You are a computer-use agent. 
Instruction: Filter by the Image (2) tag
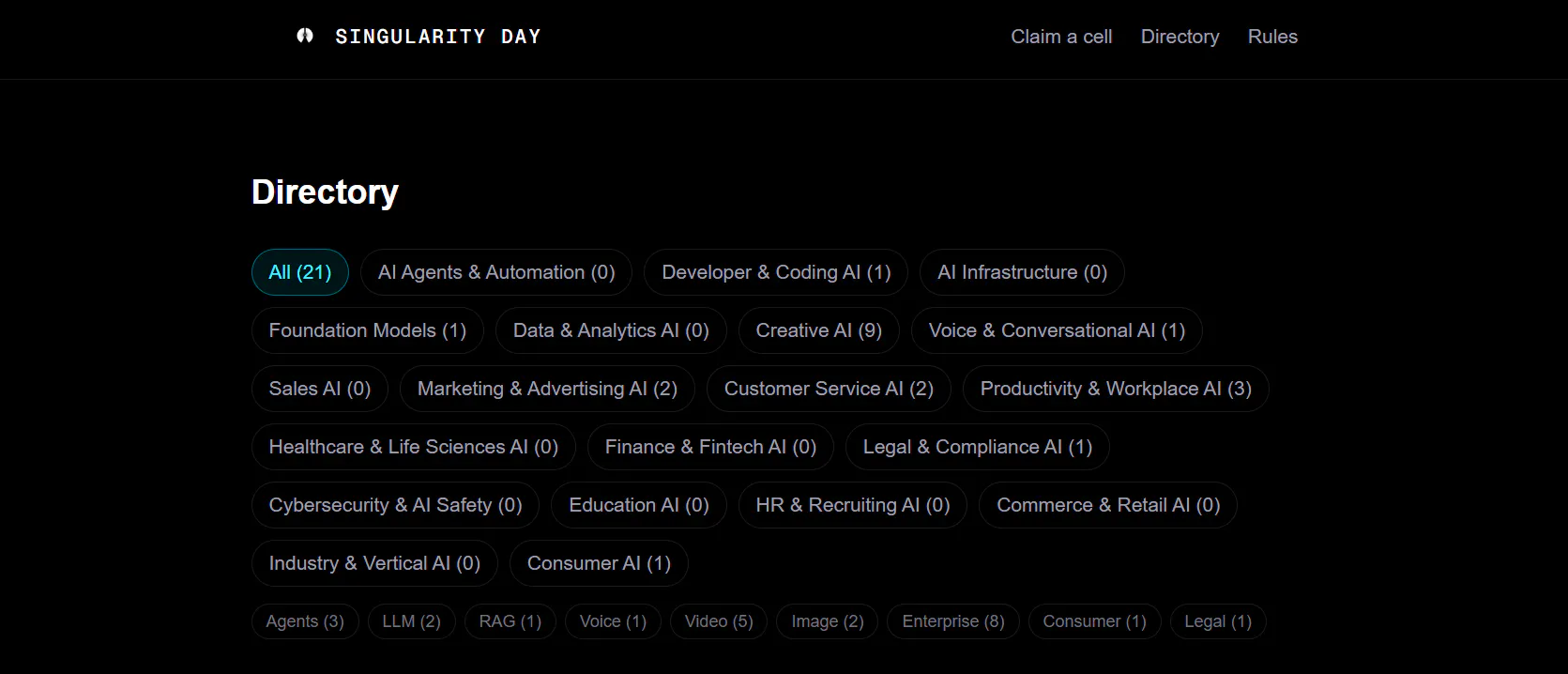click(828, 621)
